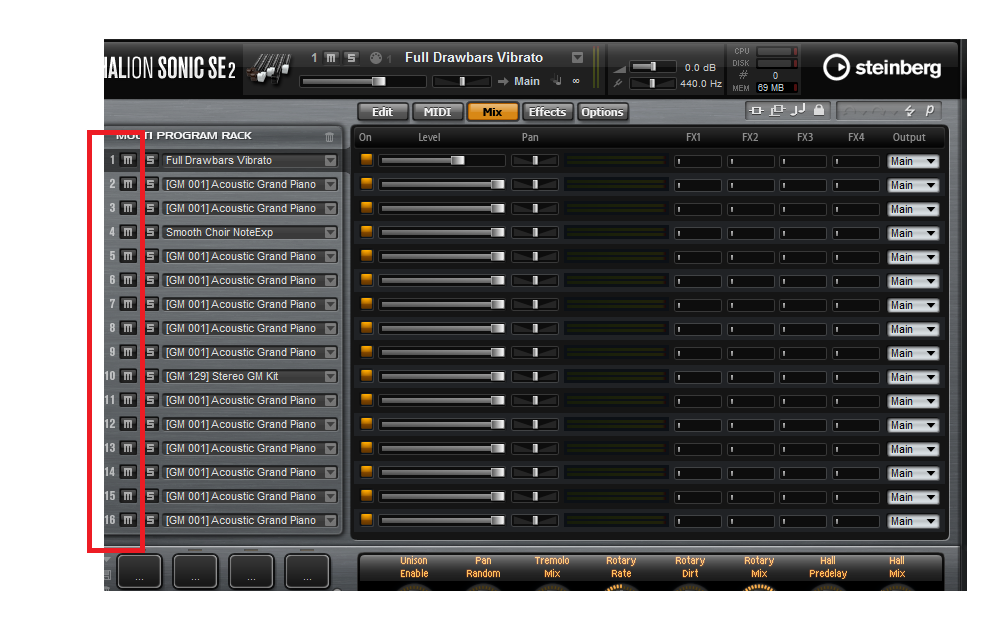Click the master tune slider beside 440.0 Hz

pos(652,83)
